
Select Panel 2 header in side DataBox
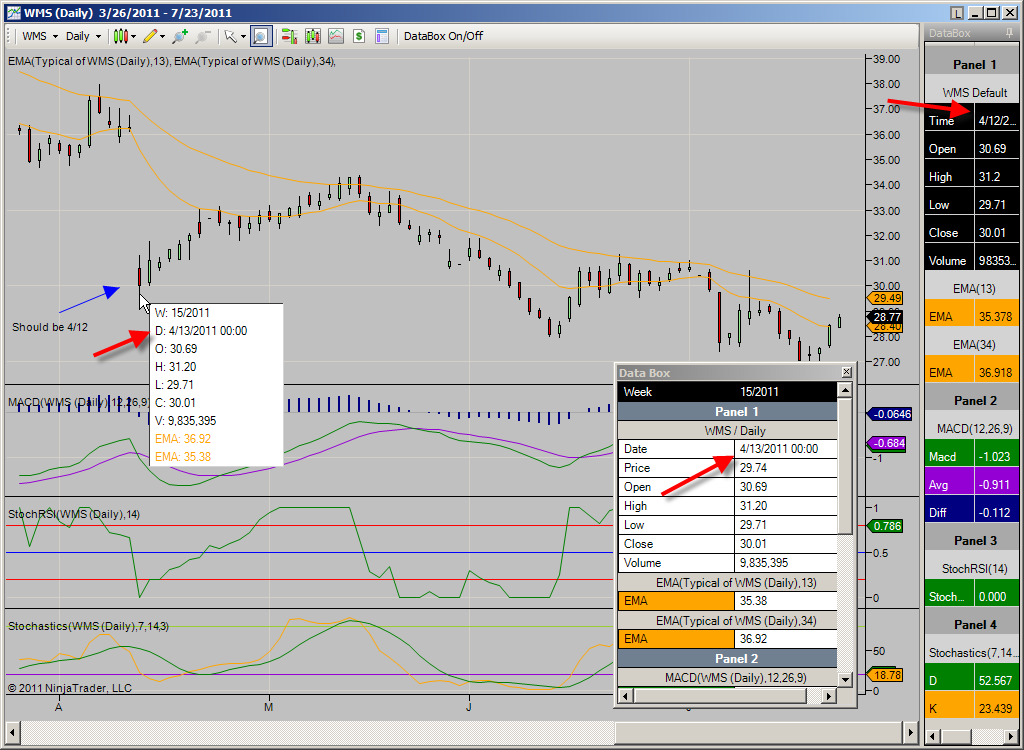coord(973,400)
